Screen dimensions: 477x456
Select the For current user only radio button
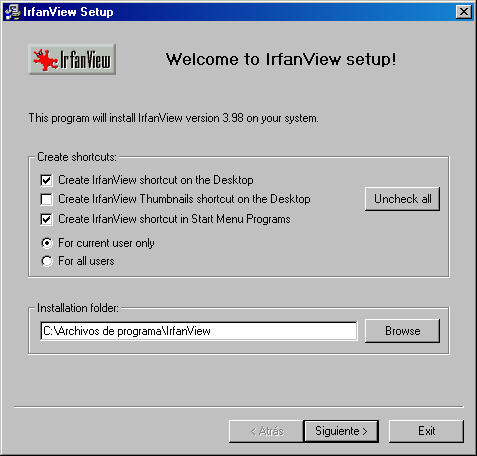(47, 243)
